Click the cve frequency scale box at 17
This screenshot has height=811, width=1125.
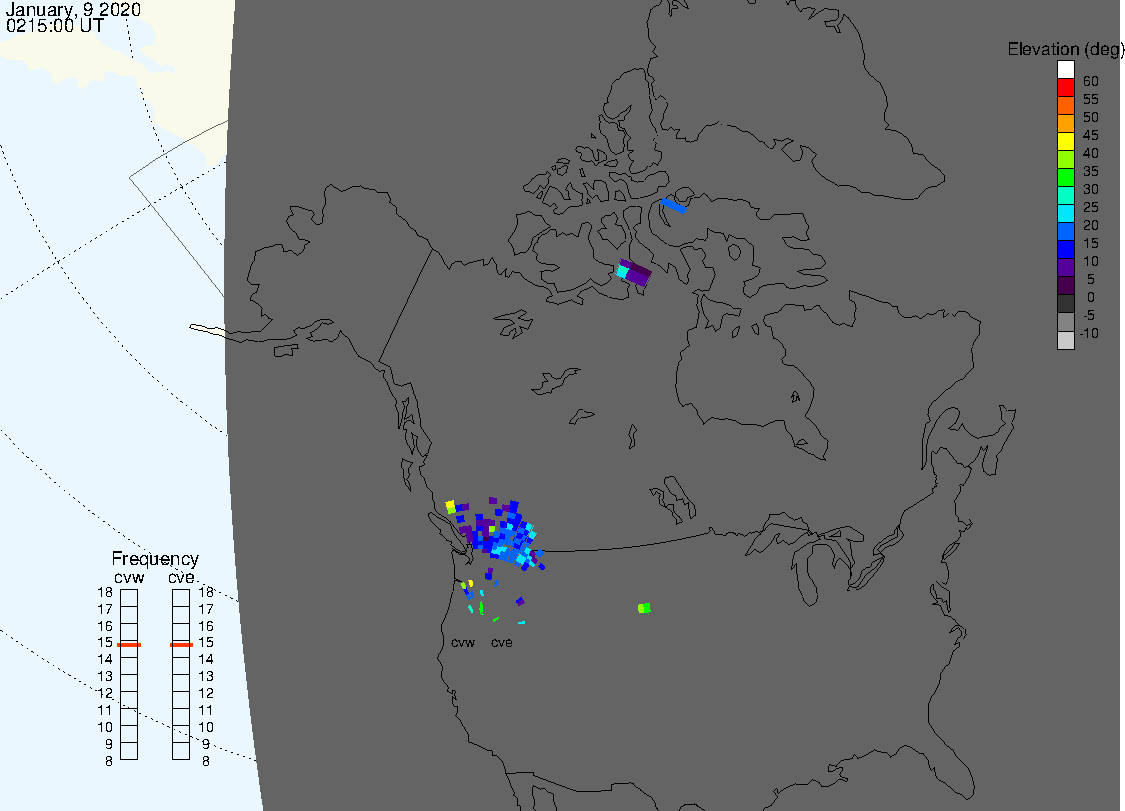(x=181, y=615)
